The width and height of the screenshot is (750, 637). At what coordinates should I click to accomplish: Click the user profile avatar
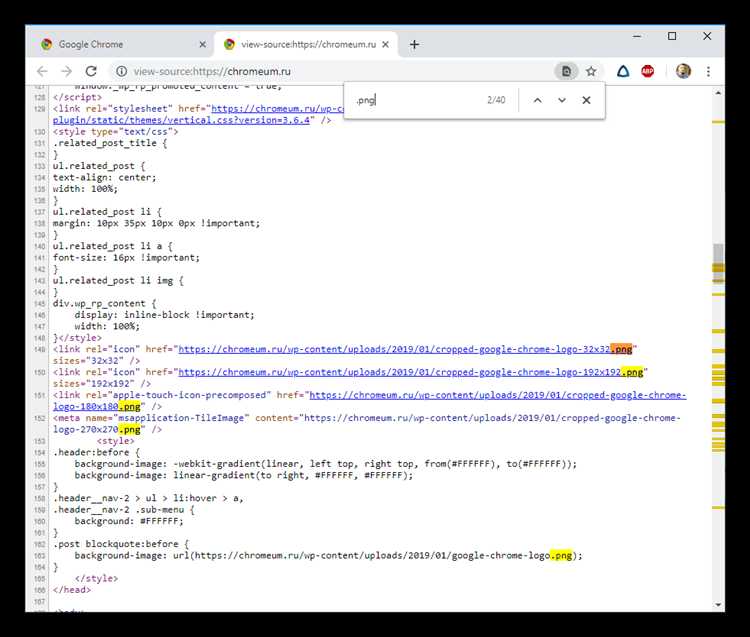(683, 71)
